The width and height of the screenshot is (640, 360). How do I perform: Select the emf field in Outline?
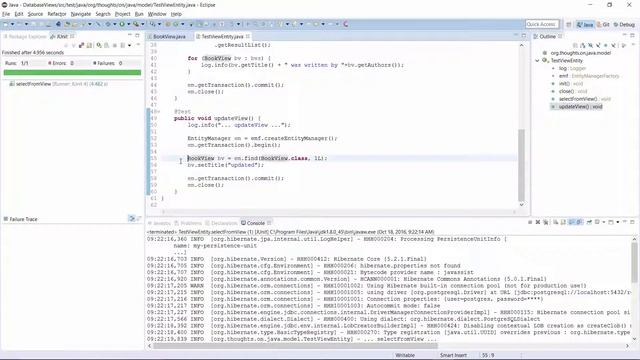coord(584,76)
